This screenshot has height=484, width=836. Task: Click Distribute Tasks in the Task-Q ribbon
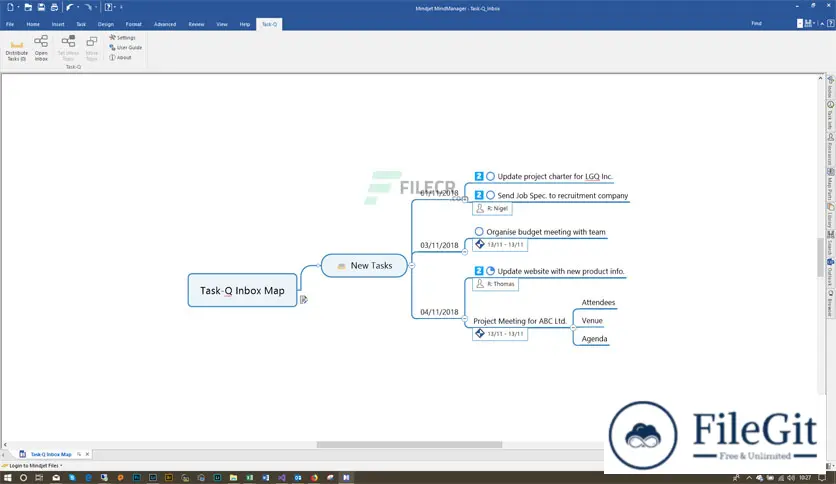pyautogui.click(x=17, y=50)
